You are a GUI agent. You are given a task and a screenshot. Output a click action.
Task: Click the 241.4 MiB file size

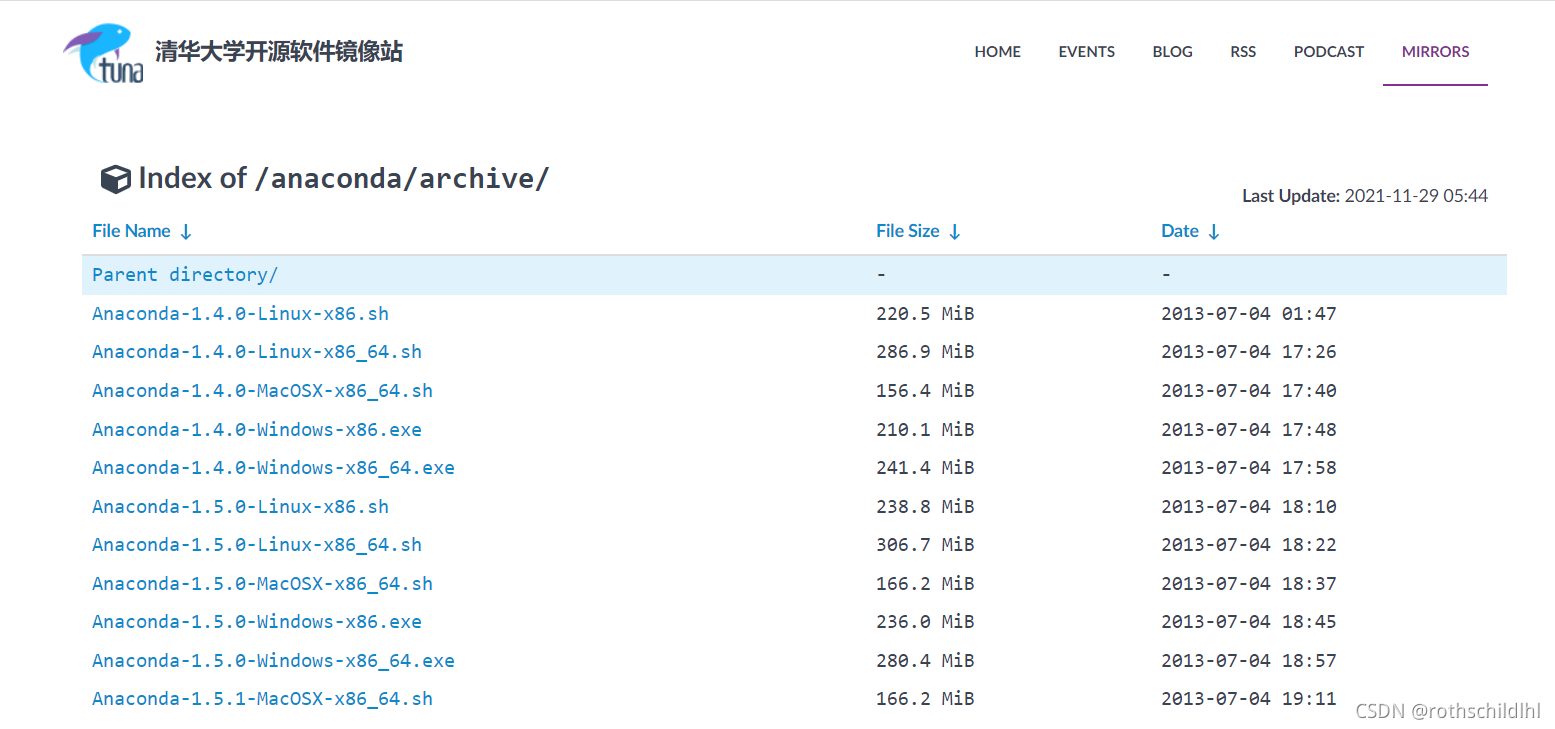925,467
